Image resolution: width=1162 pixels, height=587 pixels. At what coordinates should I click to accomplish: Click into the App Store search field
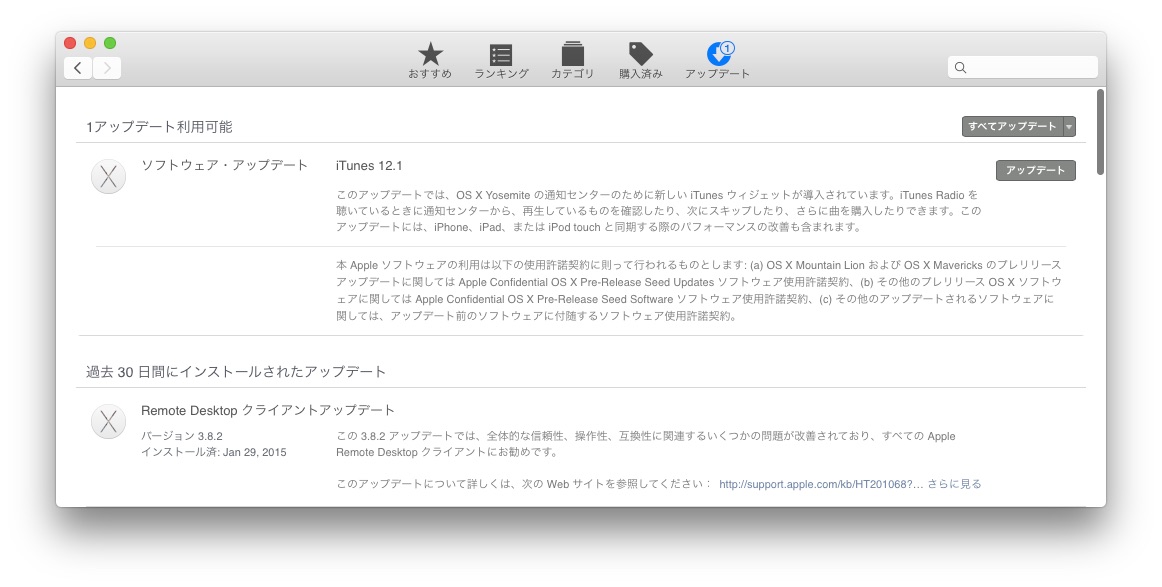pyautogui.click(x=1023, y=67)
